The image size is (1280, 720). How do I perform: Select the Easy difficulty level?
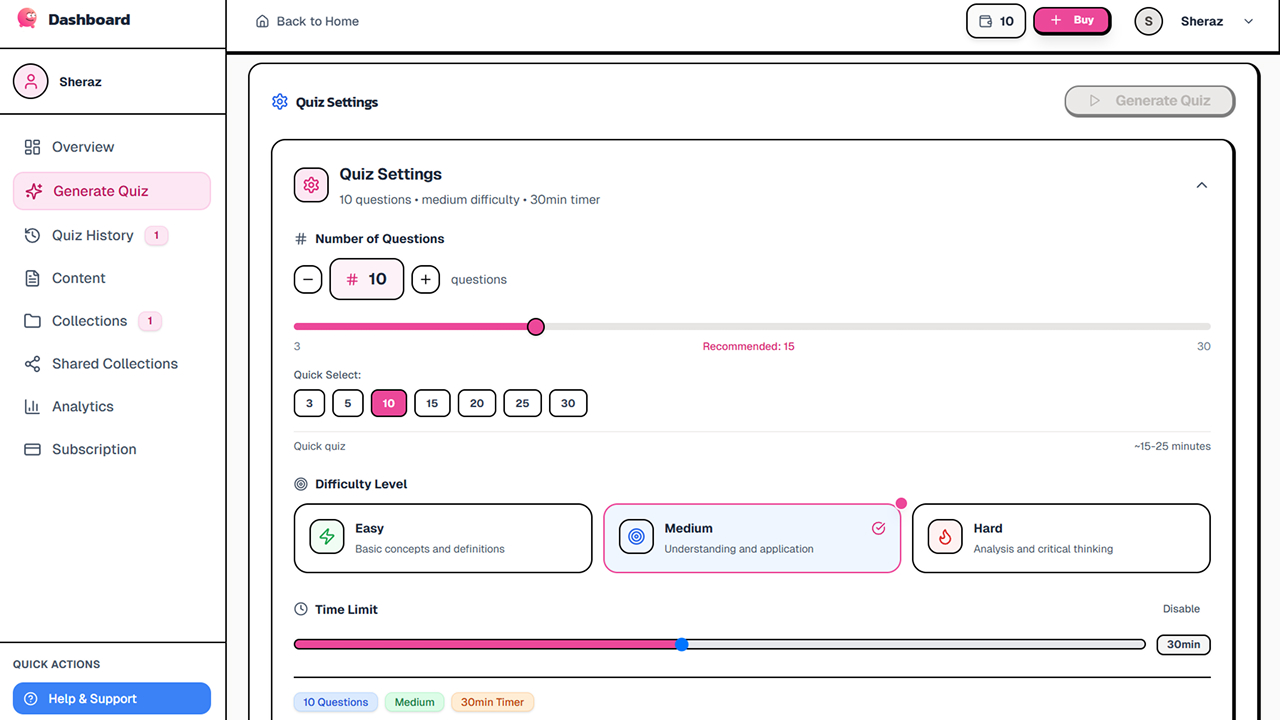click(442, 538)
